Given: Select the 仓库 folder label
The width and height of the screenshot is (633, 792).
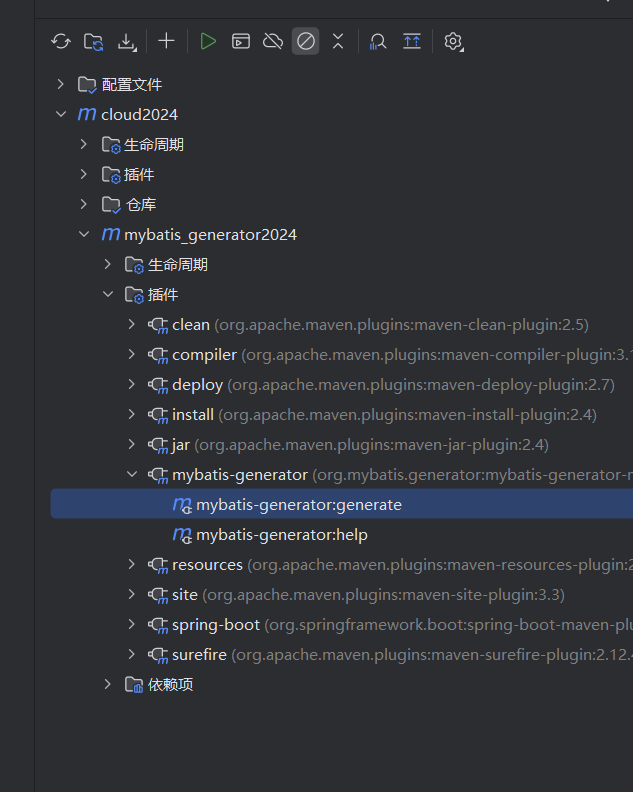Looking at the screenshot, I should tap(141, 205).
